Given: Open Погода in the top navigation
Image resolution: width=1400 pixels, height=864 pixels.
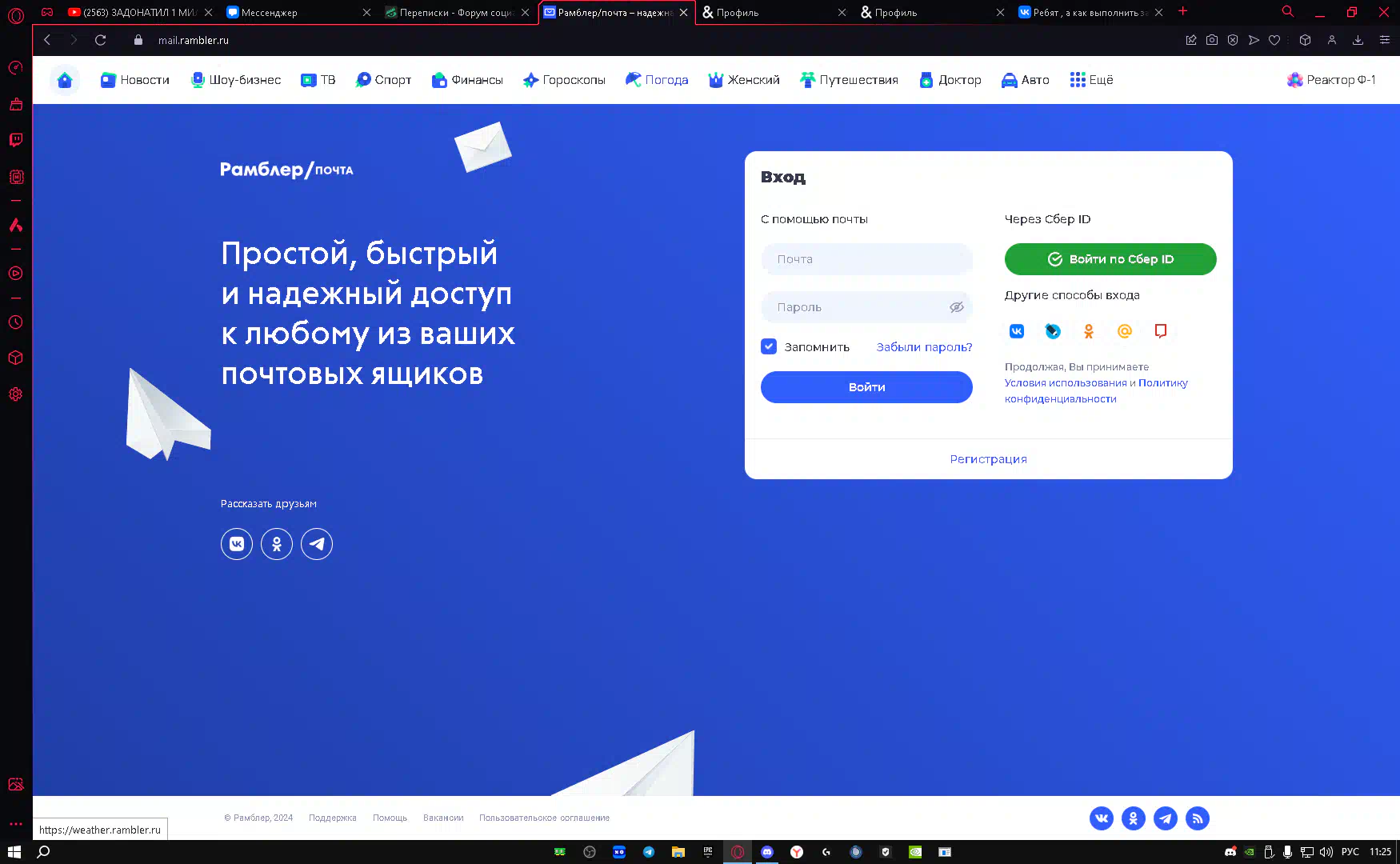Looking at the screenshot, I should pos(657,80).
